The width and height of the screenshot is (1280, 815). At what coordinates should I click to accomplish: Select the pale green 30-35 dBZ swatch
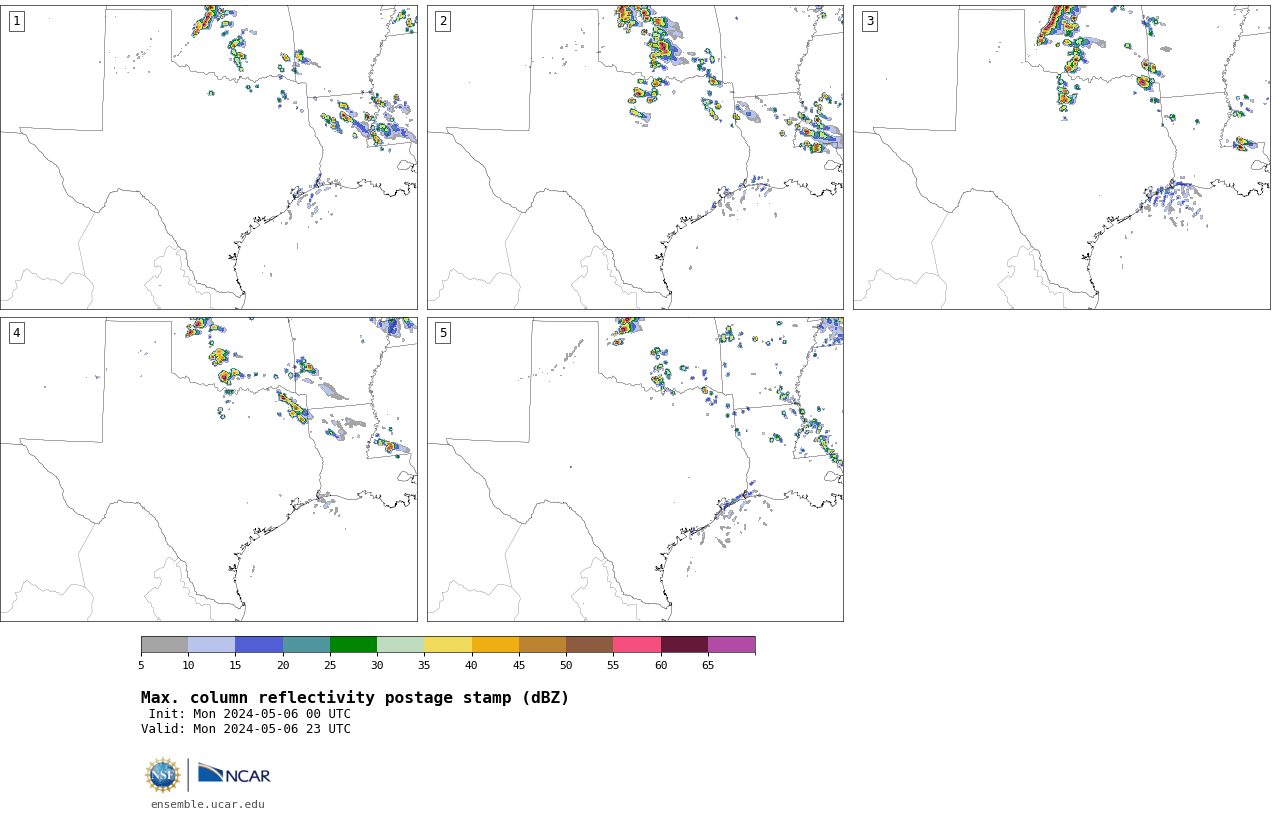[400, 645]
